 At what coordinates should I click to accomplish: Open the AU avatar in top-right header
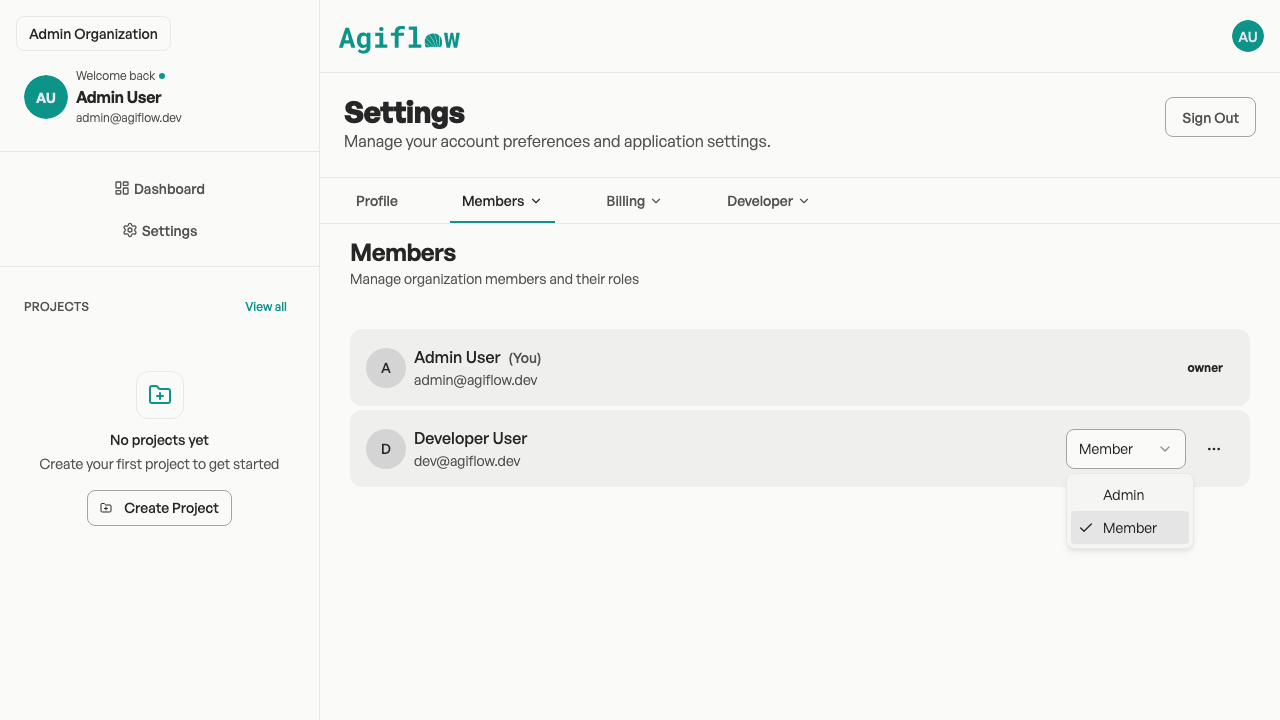click(x=1248, y=36)
